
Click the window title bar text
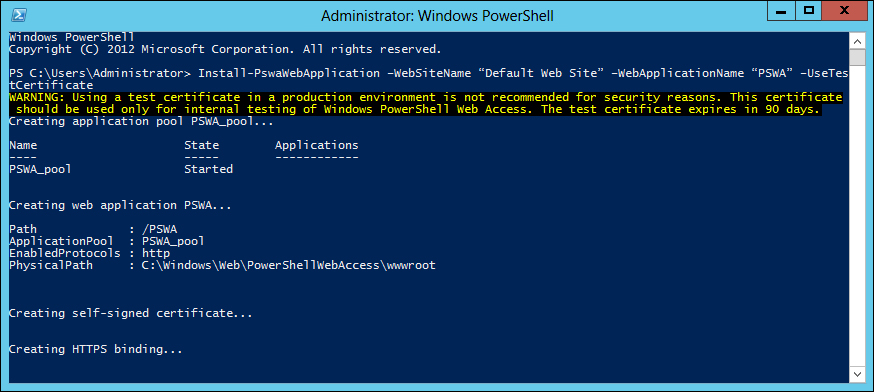click(x=438, y=16)
